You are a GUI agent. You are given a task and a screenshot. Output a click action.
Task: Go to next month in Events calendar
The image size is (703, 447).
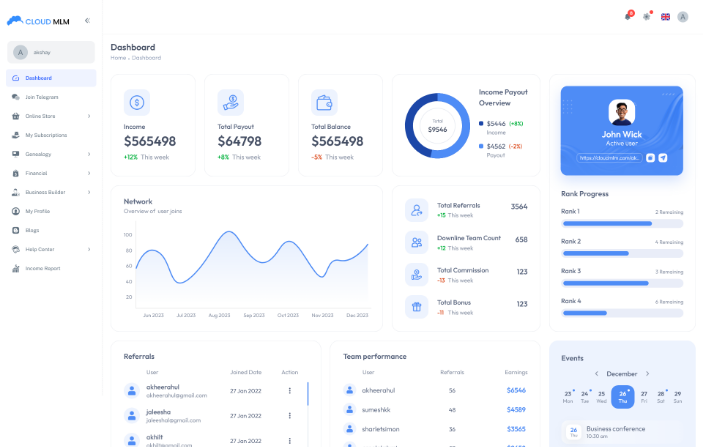647,373
